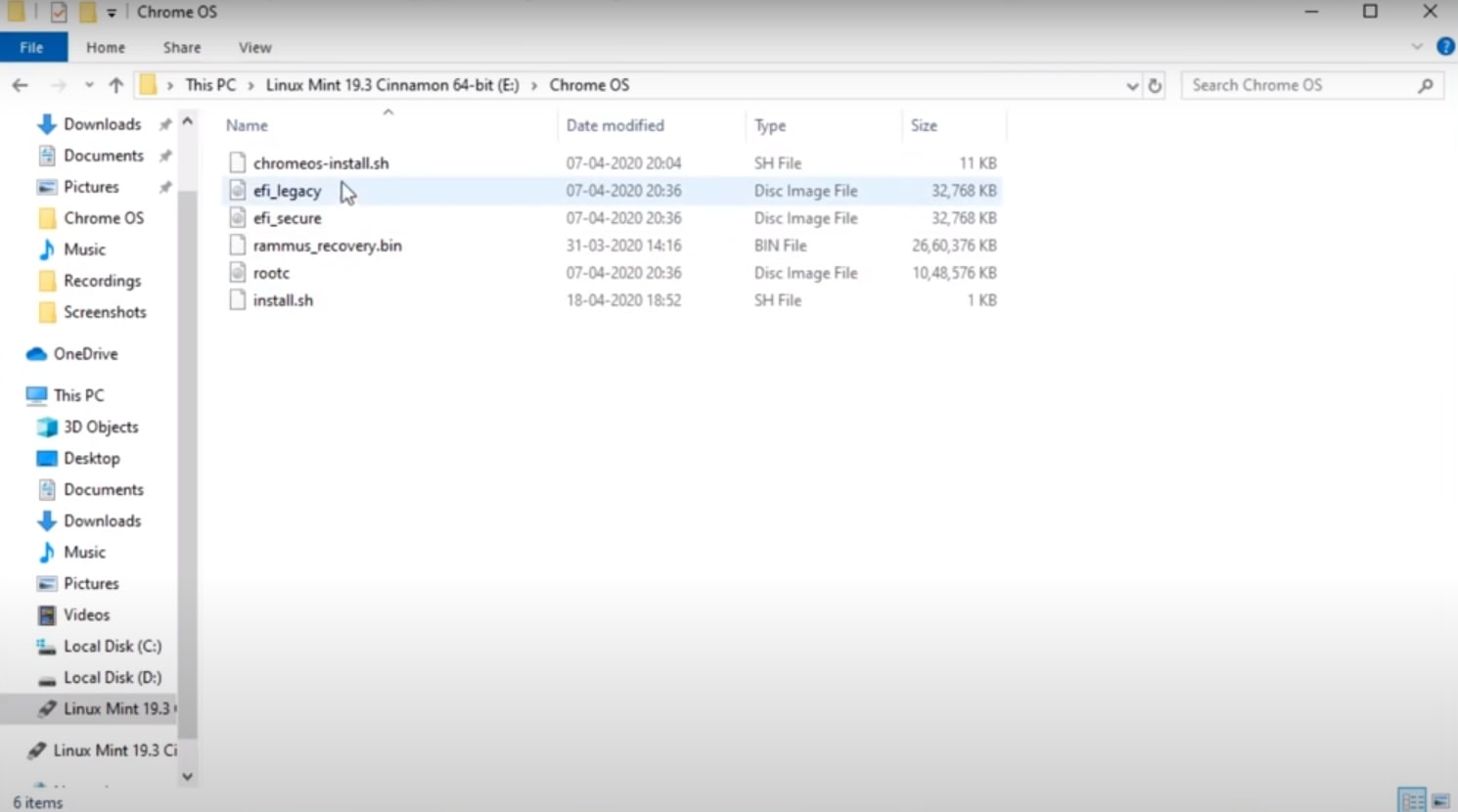Open Recordings folder in sidebar

pos(102,281)
